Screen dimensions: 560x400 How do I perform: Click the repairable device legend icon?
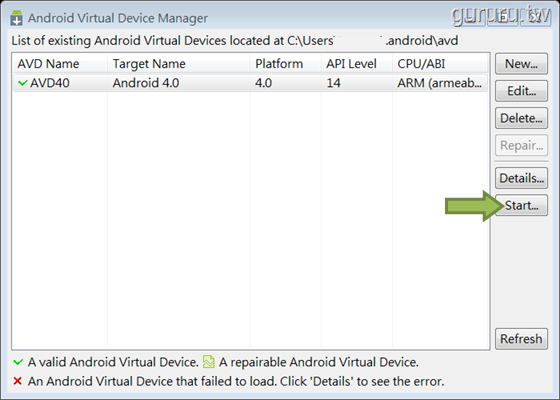tap(209, 362)
